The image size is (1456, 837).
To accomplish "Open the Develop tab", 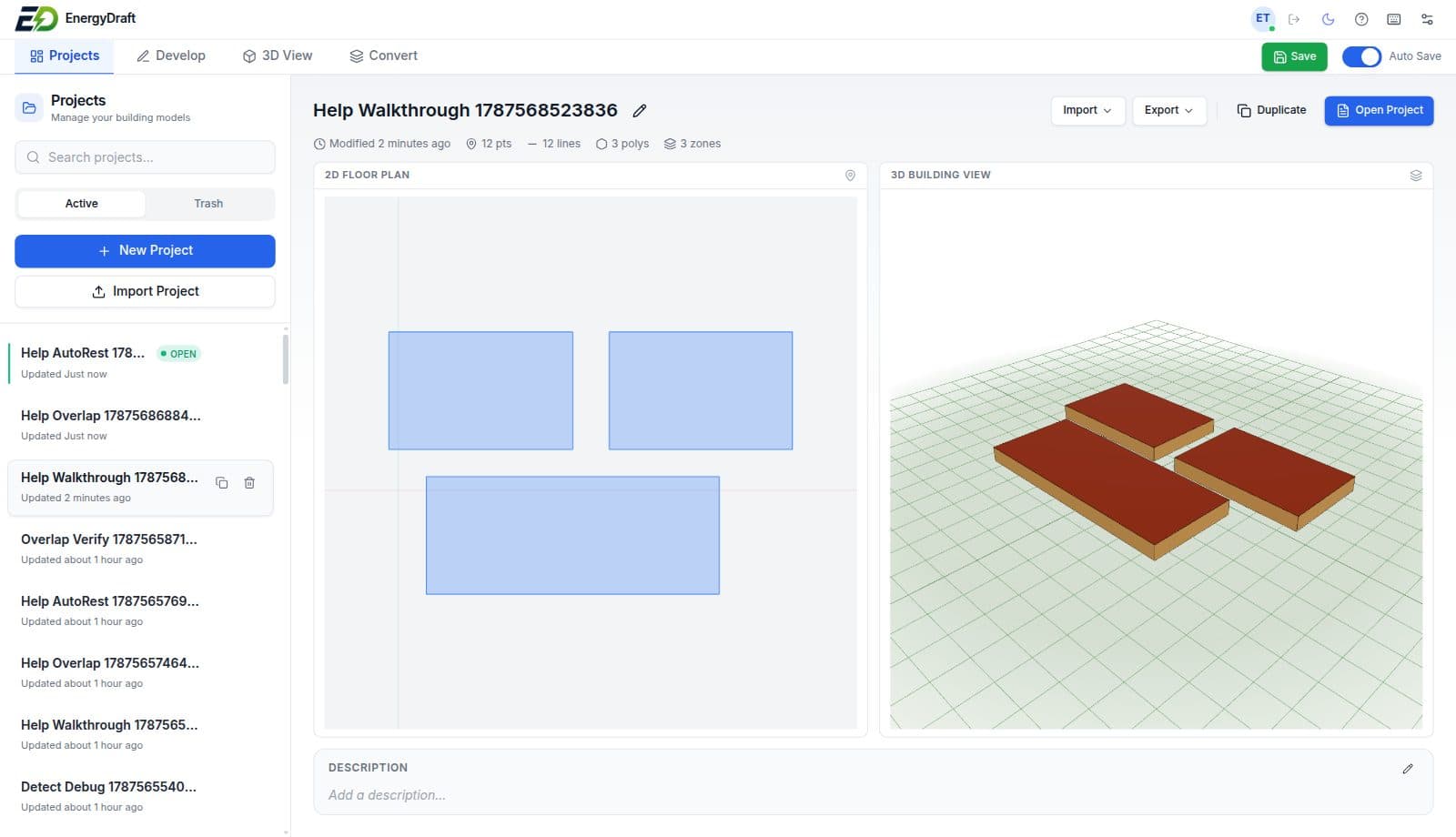I will pyautogui.click(x=171, y=55).
